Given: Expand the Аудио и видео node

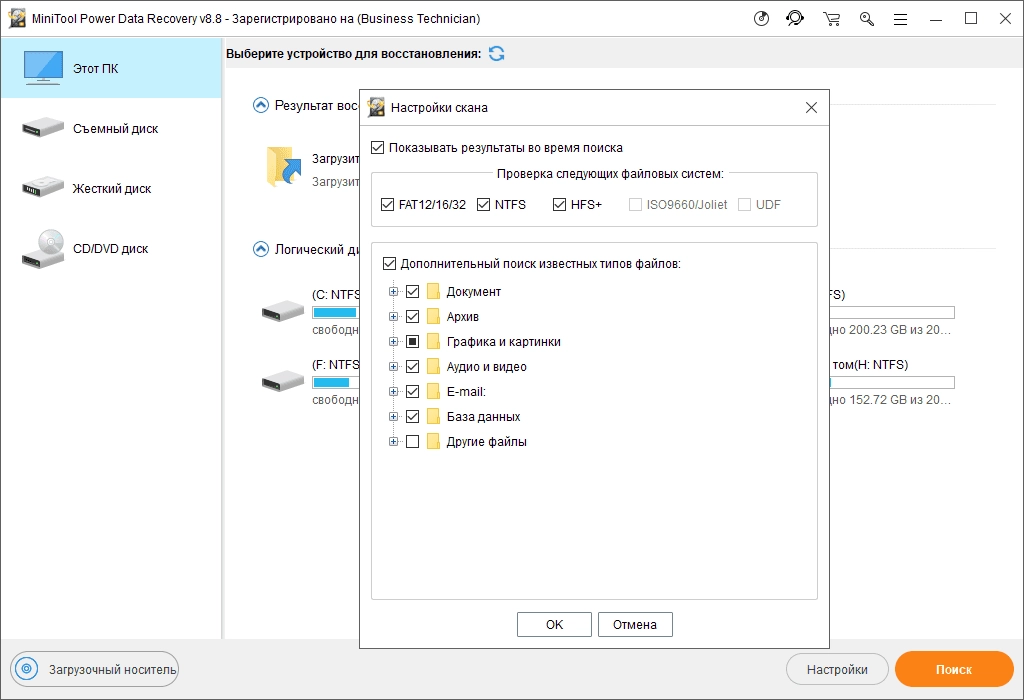Looking at the screenshot, I should pyautogui.click(x=393, y=366).
